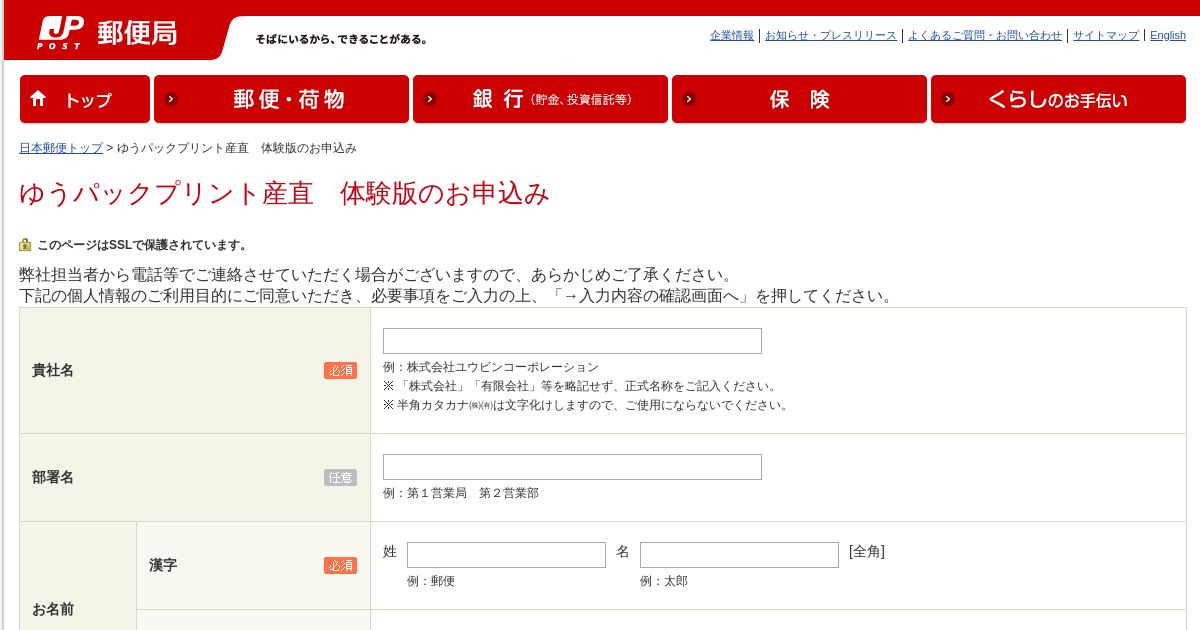Click the 必須 badge for 漢字

(x=340, y=565)
